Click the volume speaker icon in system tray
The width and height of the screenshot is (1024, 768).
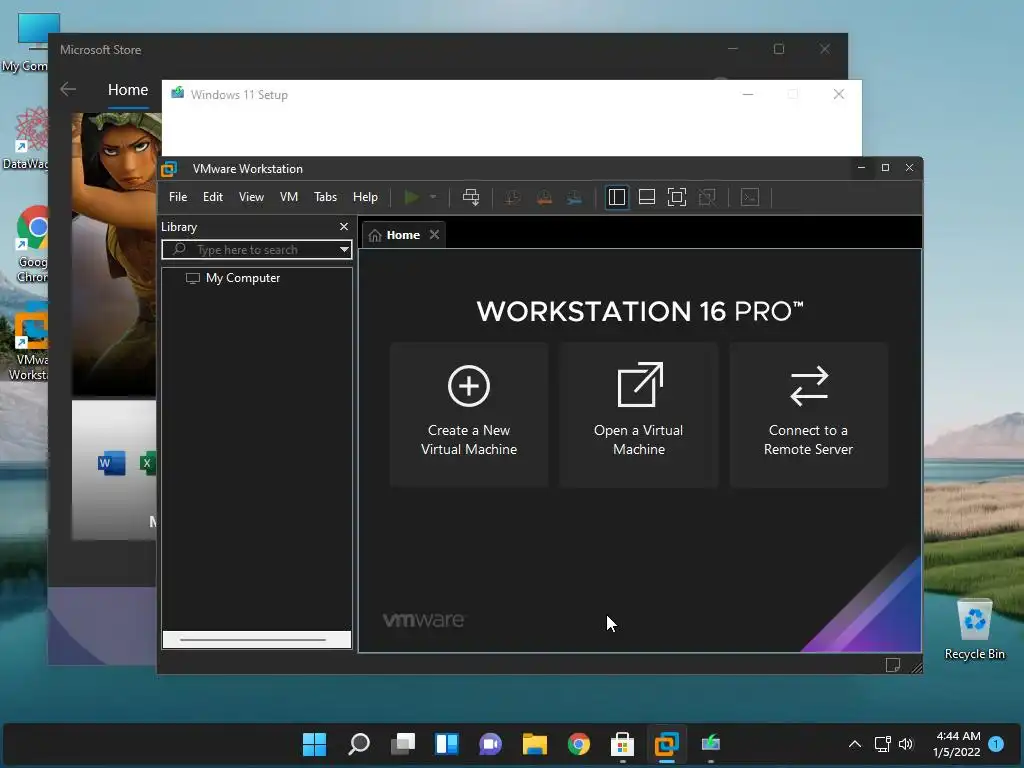coord(906,744)
